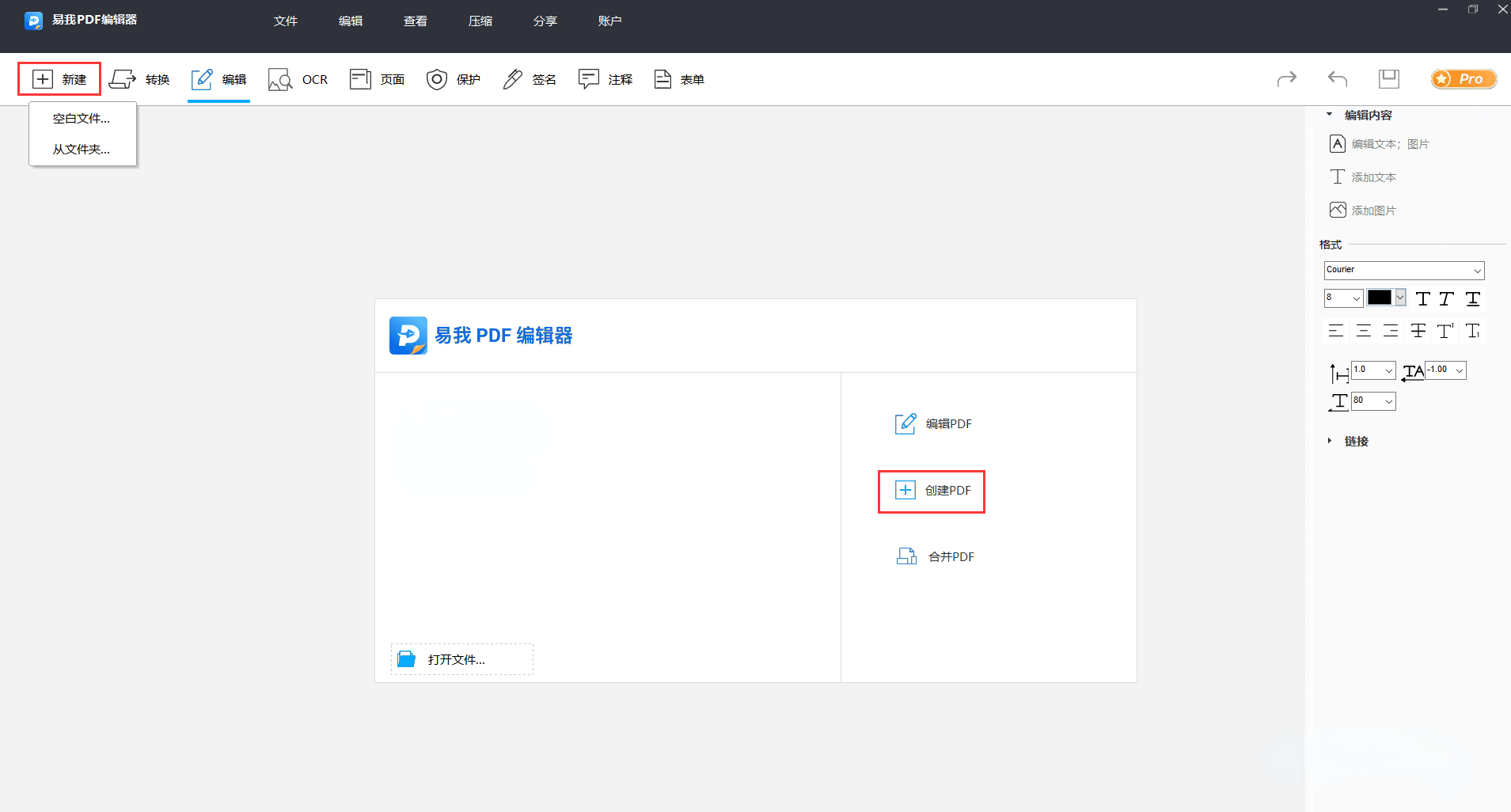
Task: Toggle subscript formatting
Action: point(1473,331)
